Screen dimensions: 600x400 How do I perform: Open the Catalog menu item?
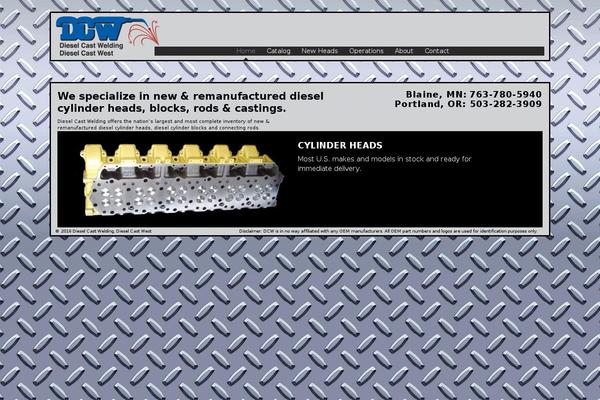coord(278,51)
